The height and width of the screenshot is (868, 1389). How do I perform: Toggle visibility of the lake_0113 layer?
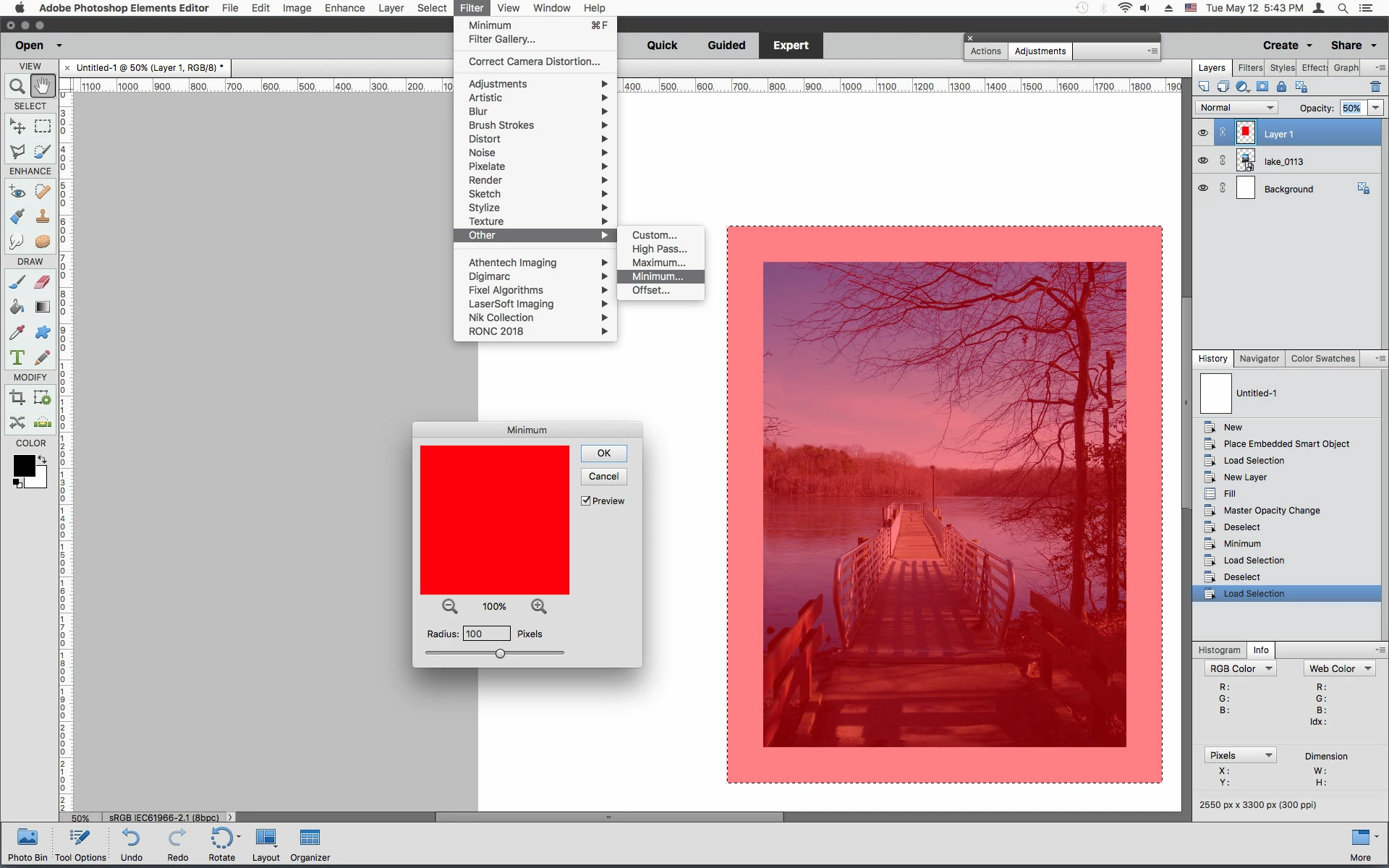tap(1203, 161)
